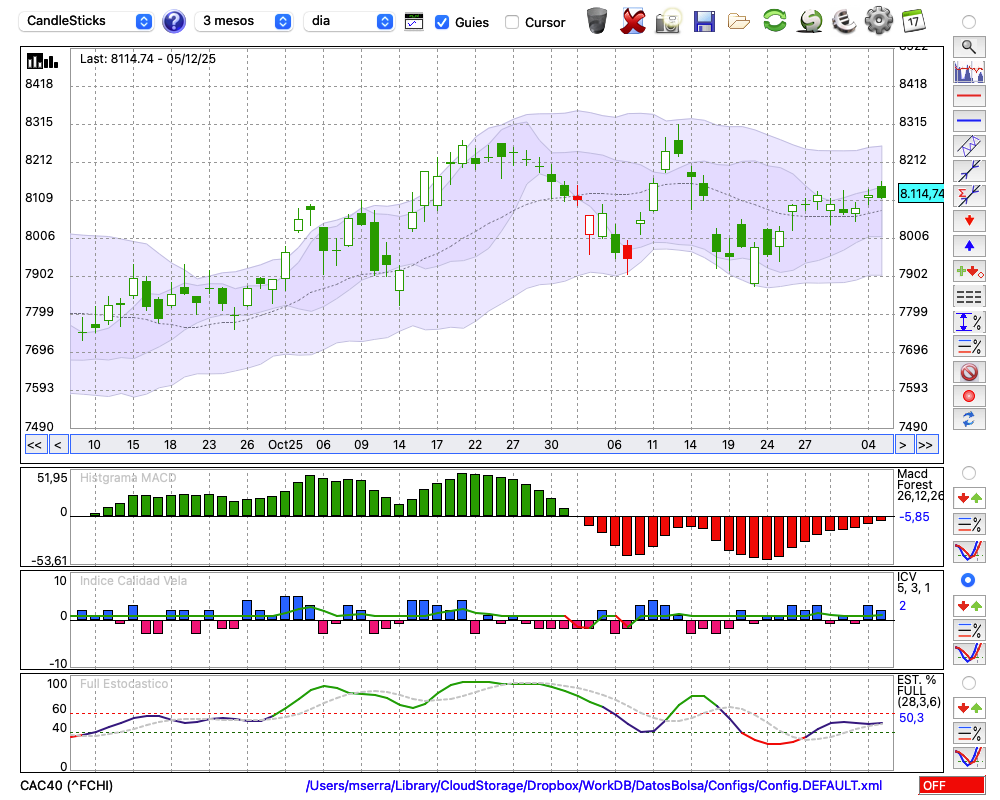Select the radio button beside MACD panel

tap(968, 472)
